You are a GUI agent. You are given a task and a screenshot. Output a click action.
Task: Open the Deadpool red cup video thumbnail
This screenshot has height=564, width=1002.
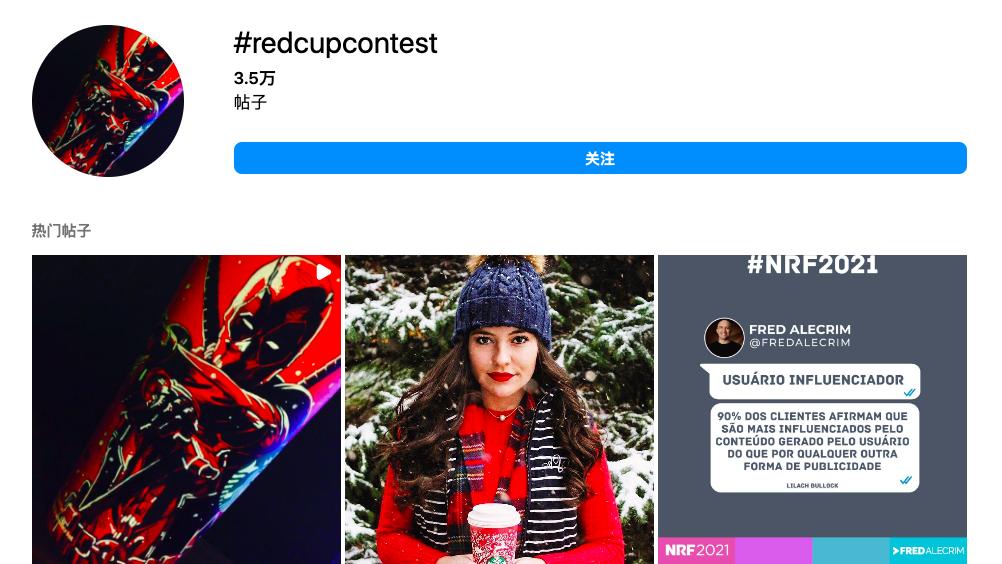(186, 409)
